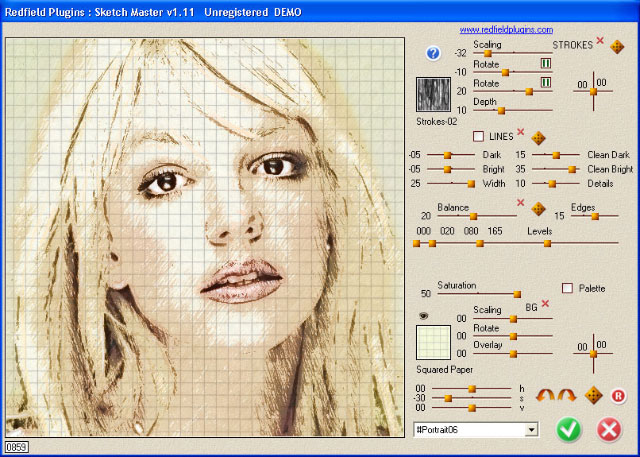640x457 pixels.
Task: Select the Strokes-02 texture thumbnail
Action: pos(433,95)
